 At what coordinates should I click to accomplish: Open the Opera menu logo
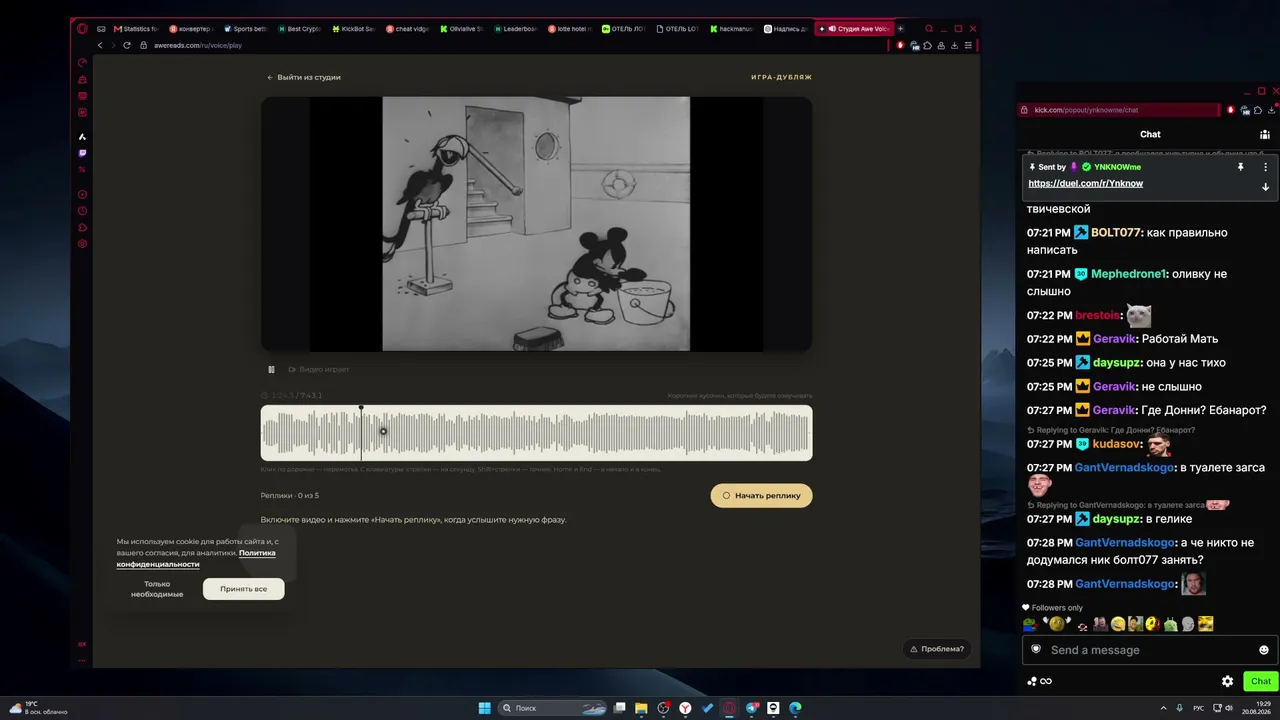coord(83,29)
